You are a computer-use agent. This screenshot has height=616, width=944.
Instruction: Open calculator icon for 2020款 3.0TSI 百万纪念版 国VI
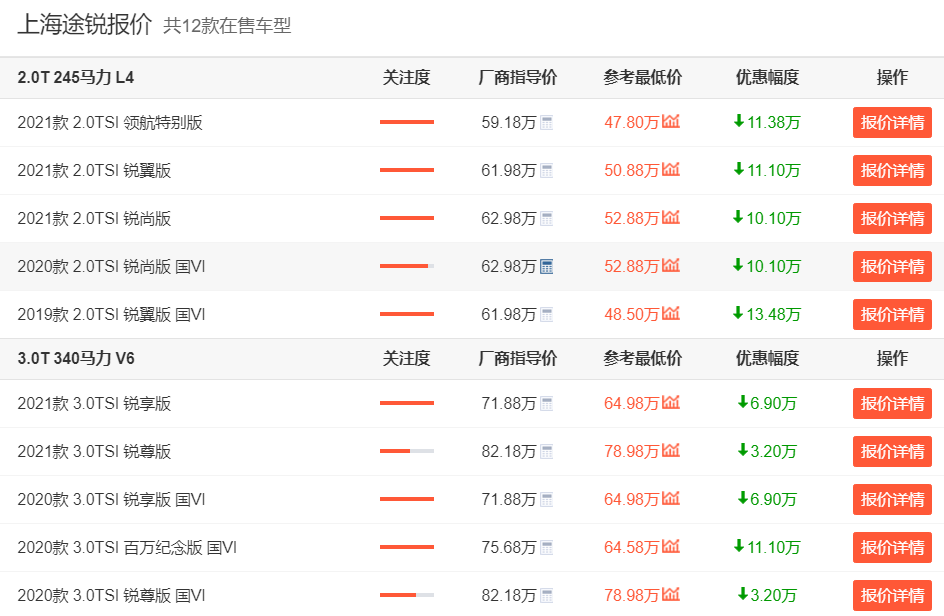click(547, 548)
